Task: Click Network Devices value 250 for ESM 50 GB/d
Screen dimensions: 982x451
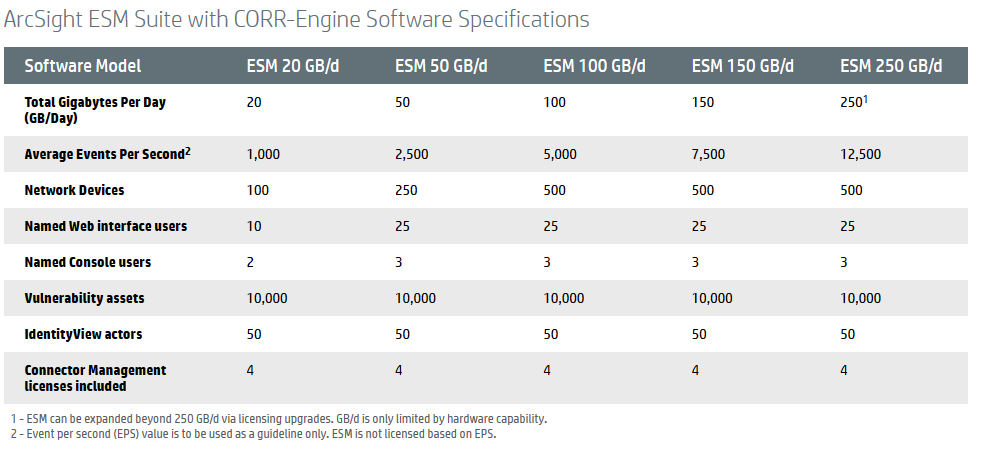Action: coord(406,190)
